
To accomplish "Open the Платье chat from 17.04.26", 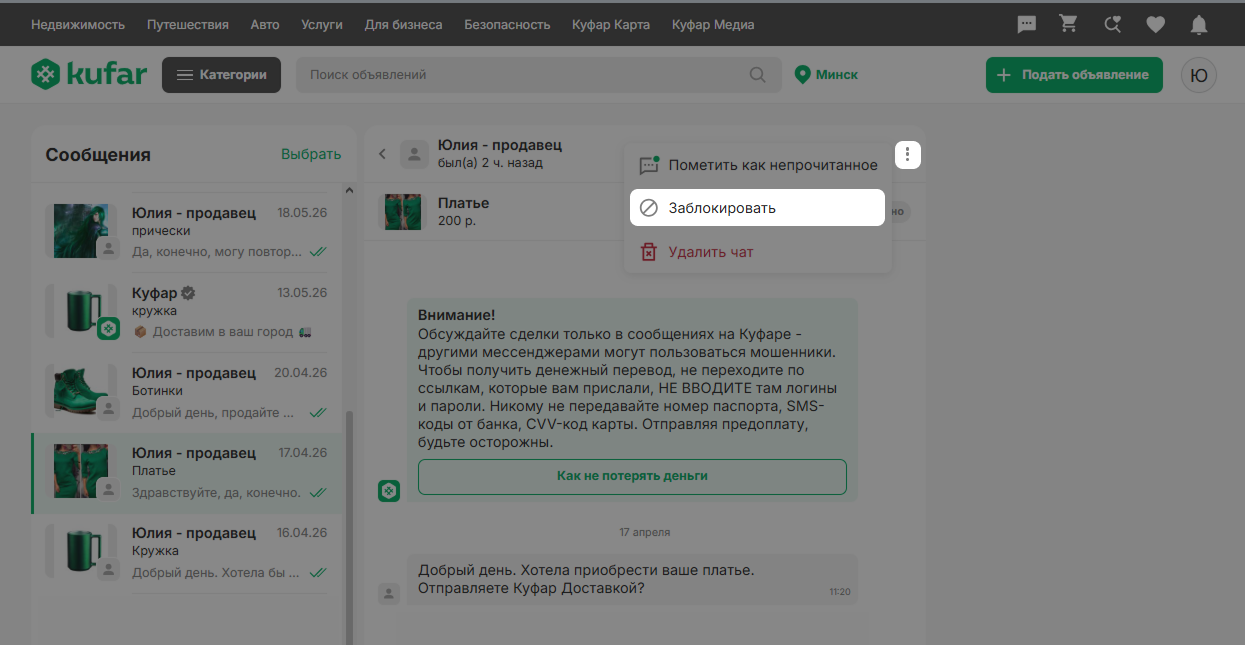I will [187, 472].
